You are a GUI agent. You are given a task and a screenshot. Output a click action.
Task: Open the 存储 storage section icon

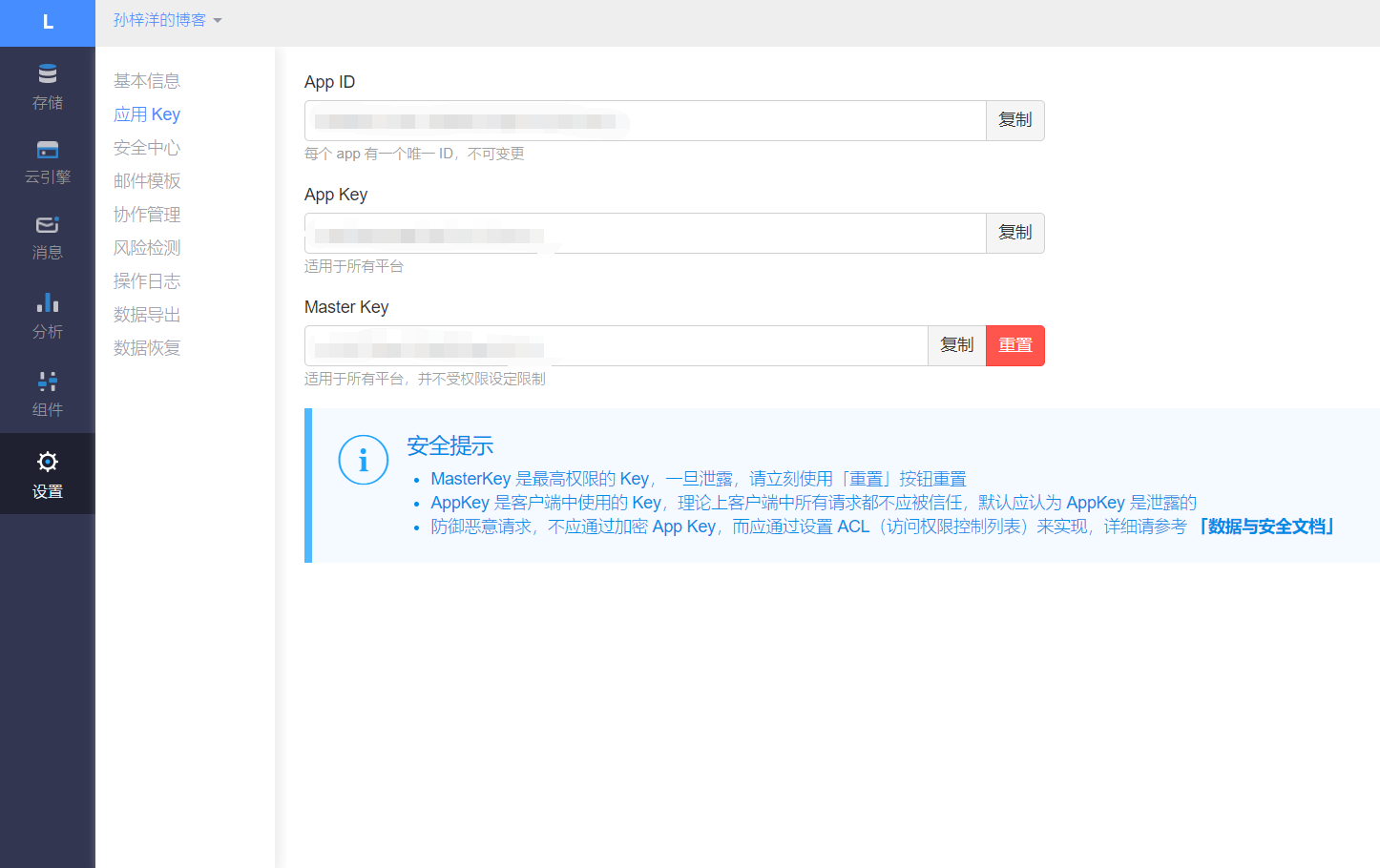tap(48, 74)
